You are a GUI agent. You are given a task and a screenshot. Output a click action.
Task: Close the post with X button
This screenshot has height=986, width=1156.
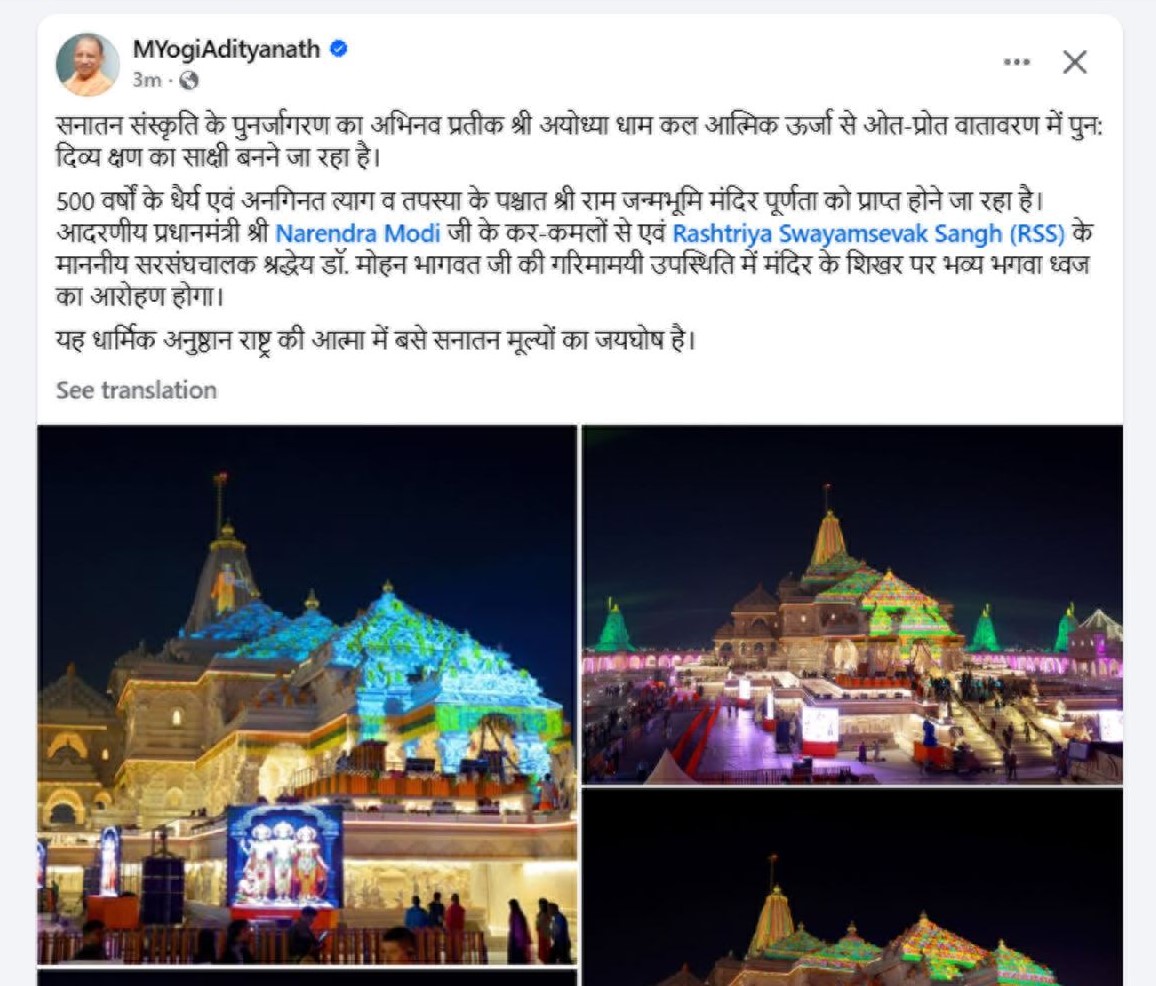click(1075, 62)
